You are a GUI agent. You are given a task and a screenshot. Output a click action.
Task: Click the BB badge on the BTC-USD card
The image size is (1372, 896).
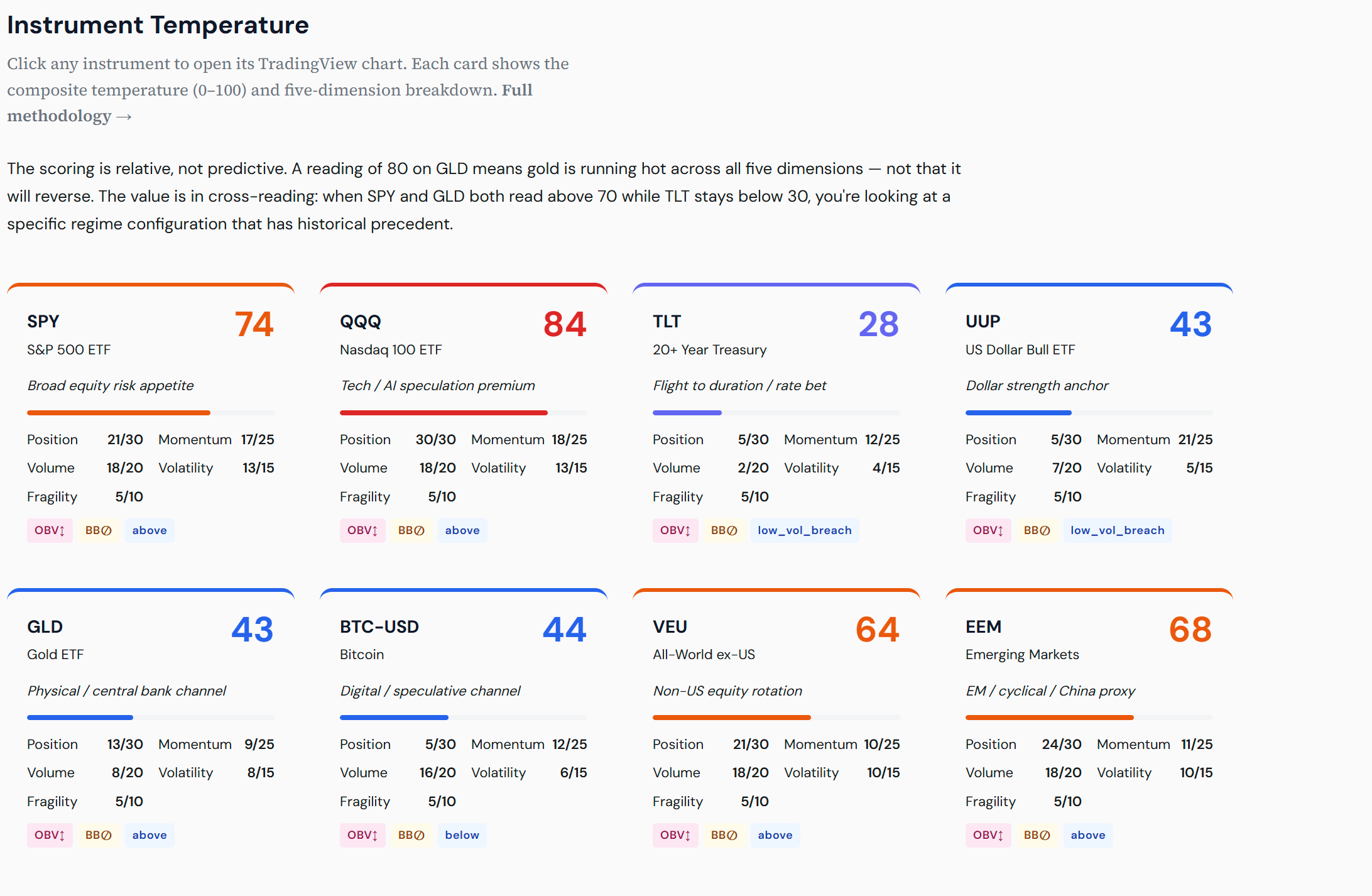[x=411, y=834]
